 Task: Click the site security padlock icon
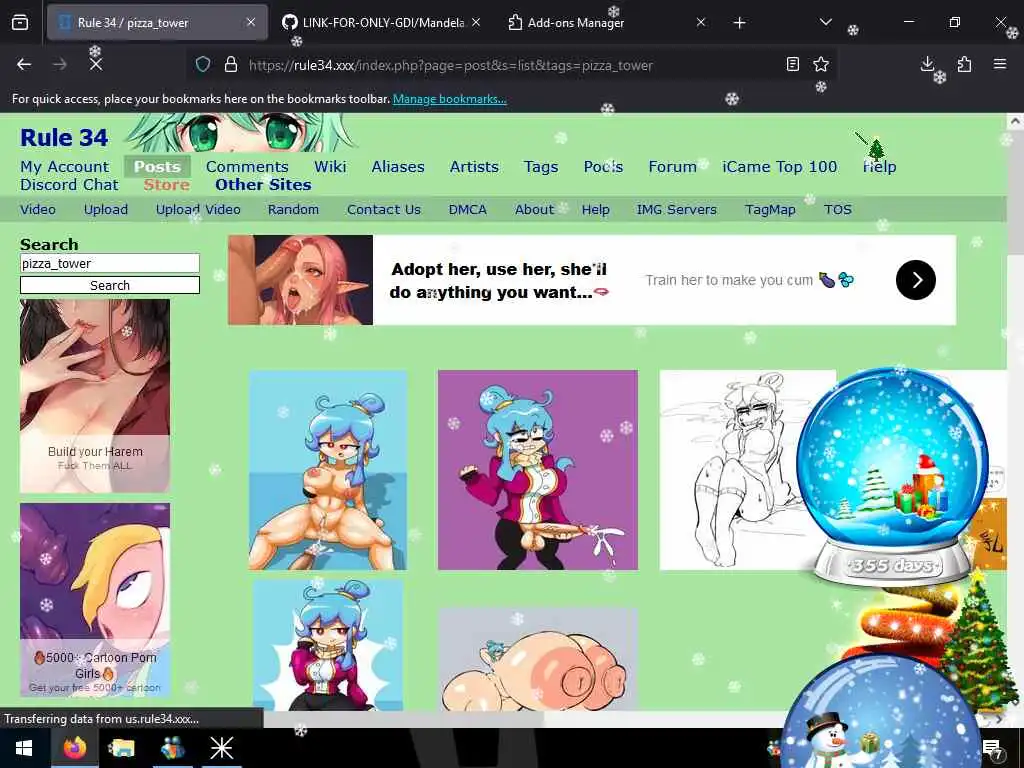pyautogui.click(x=230, y=64)
